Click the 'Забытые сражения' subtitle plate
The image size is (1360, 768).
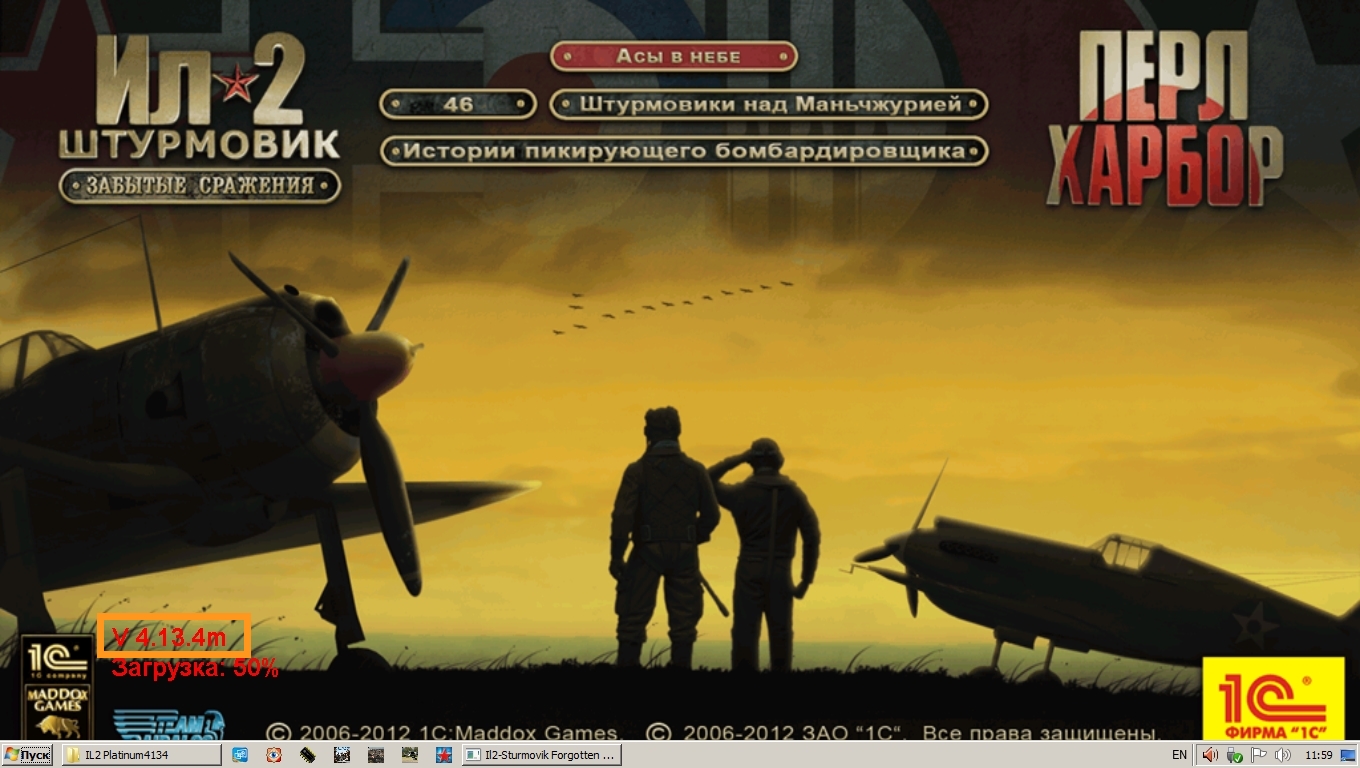click(200, 185)
